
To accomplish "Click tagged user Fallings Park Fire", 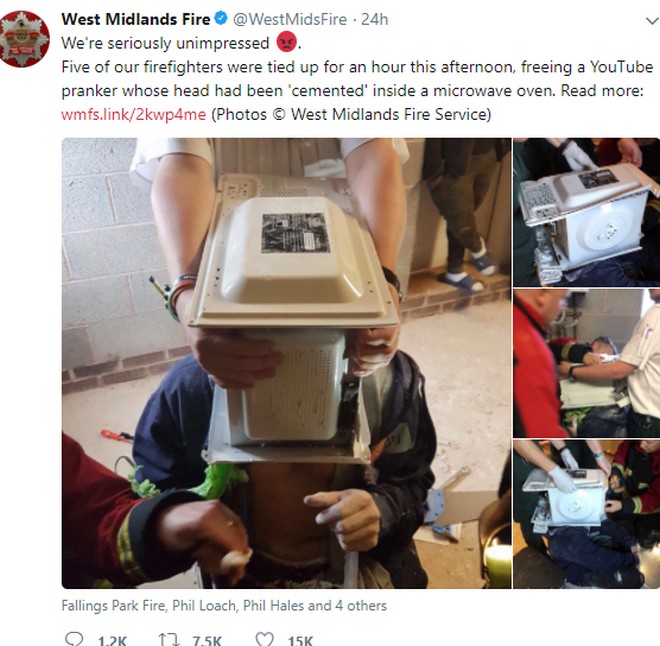I will tap(114, 606).
